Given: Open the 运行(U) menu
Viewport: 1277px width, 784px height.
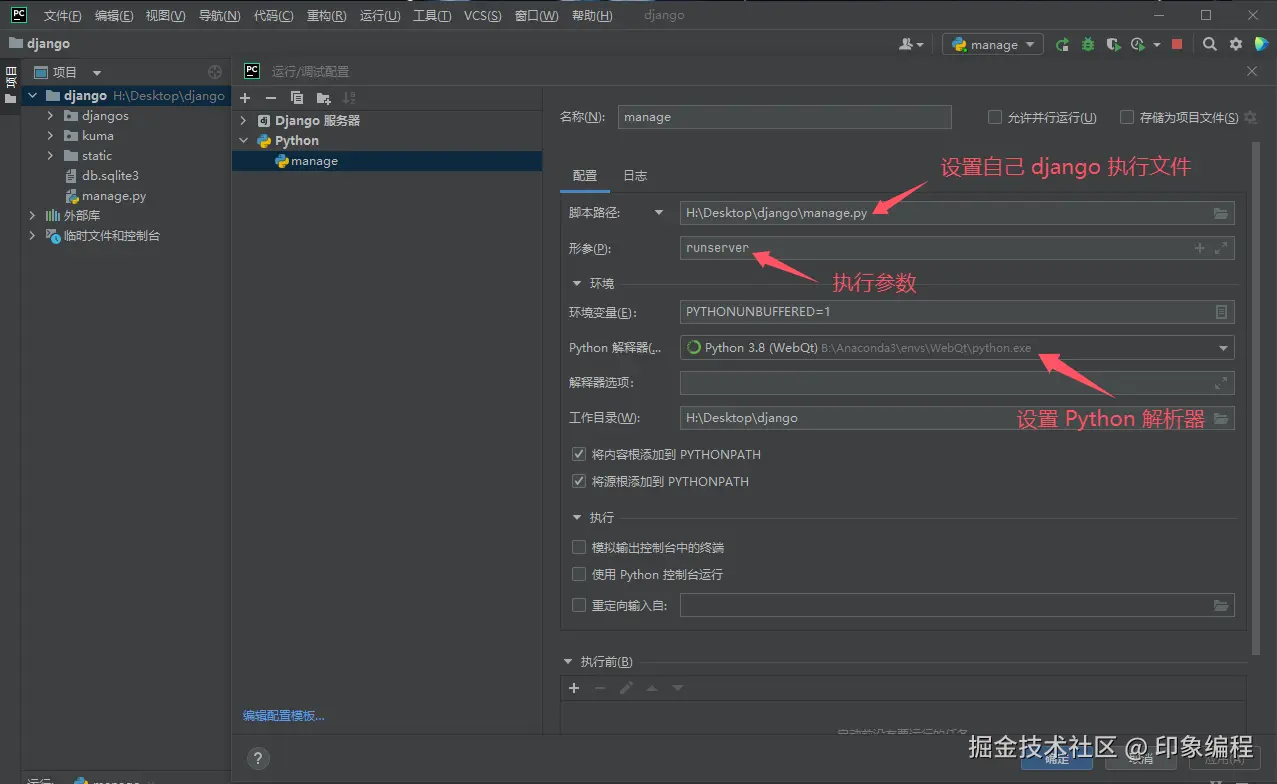Looking at the screenshot, I should click(x=379, y=16).
